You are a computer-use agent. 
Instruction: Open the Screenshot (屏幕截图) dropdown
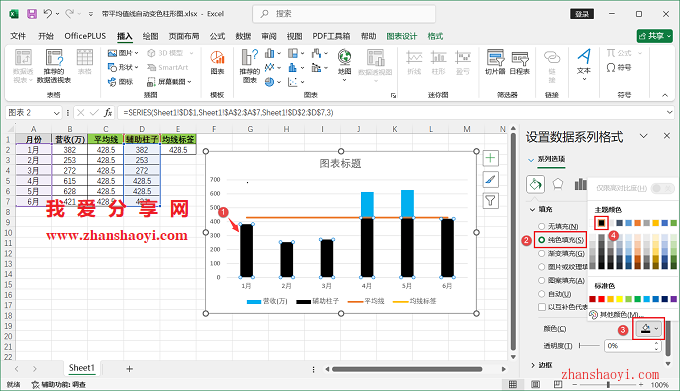click(169, 81)
